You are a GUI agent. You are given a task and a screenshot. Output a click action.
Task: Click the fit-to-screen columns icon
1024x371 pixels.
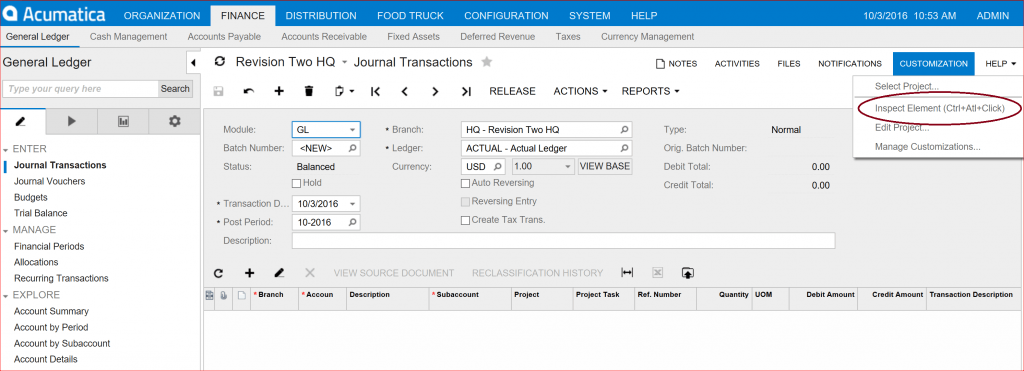point(628,273)
